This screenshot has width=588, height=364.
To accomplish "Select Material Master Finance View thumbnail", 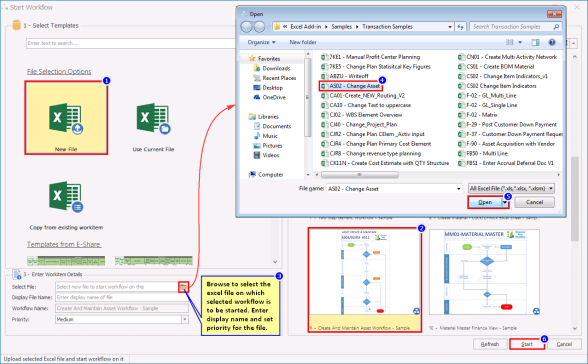I will point(484,273).
